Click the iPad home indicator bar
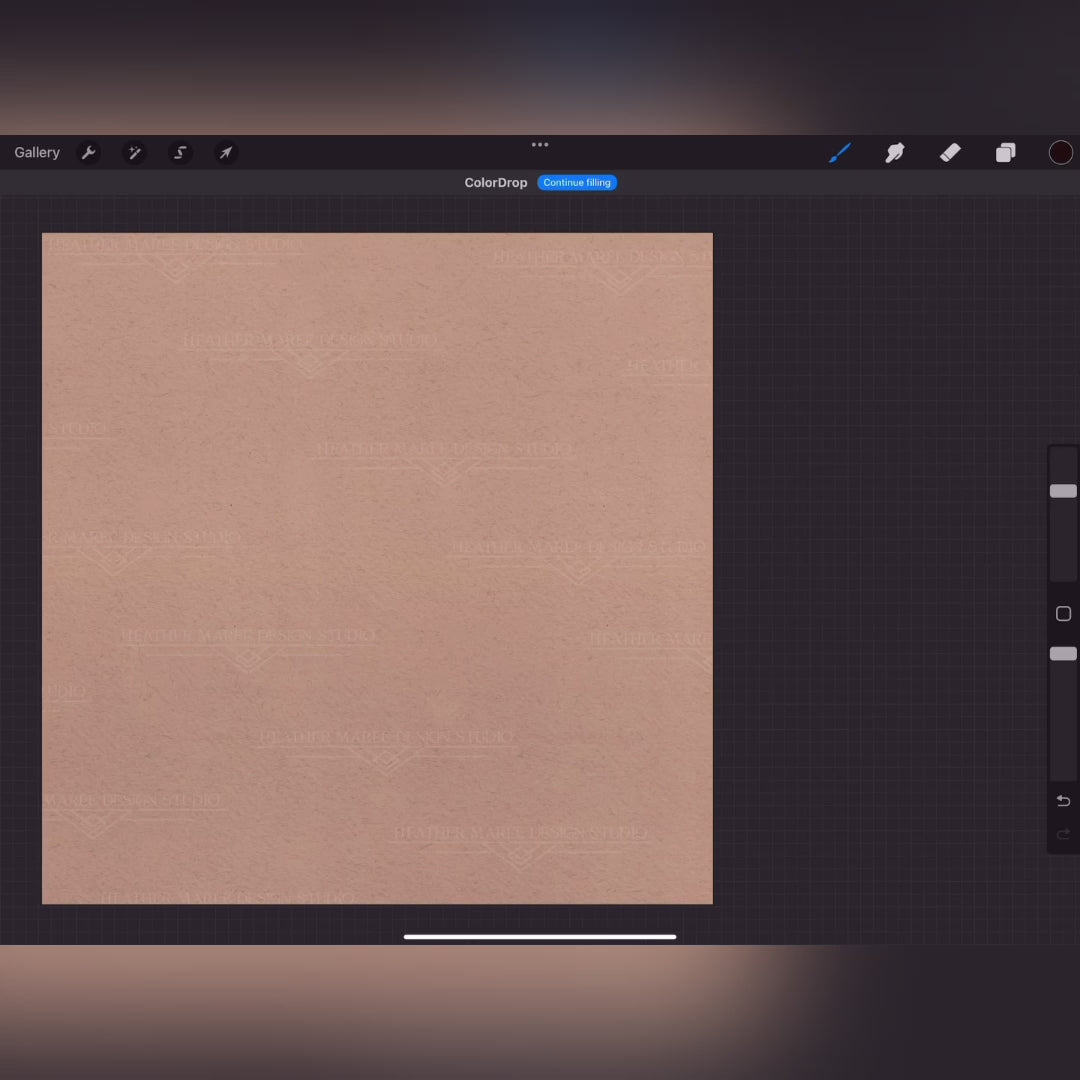Screen dimensions: 1080x1080 (540, 937)
